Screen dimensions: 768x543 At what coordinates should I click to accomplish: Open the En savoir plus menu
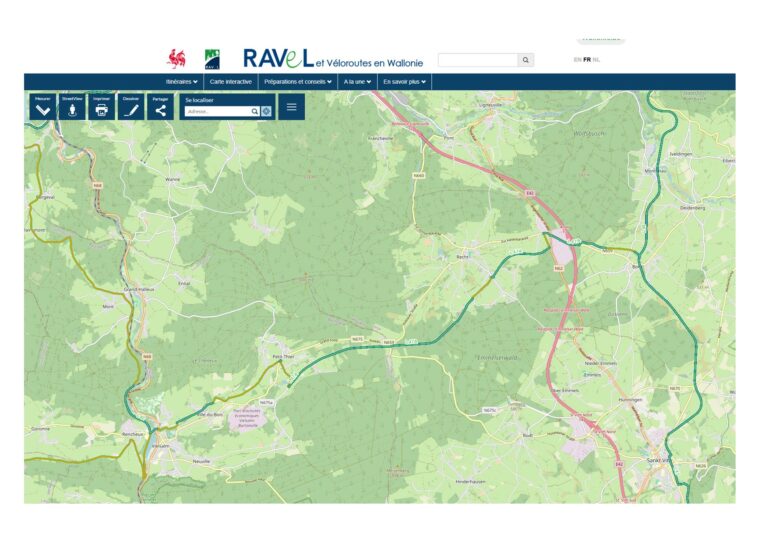click(x=405, y=82)
